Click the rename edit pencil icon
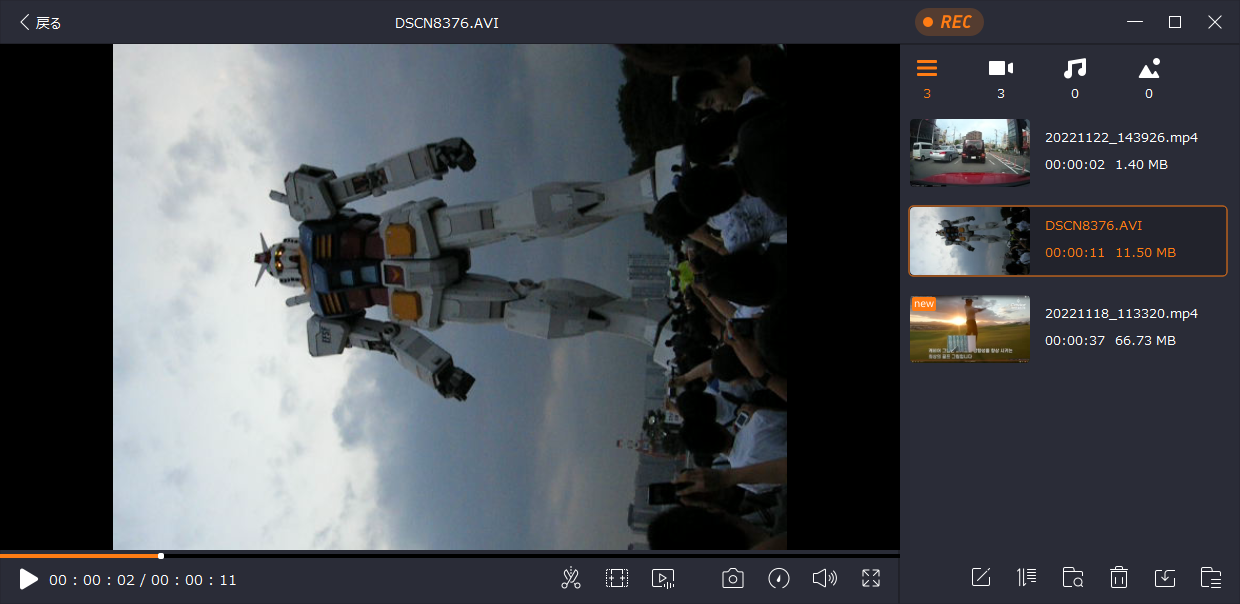Image resolution: width=1240 pixels, height=604 pixels. (981, 577)
